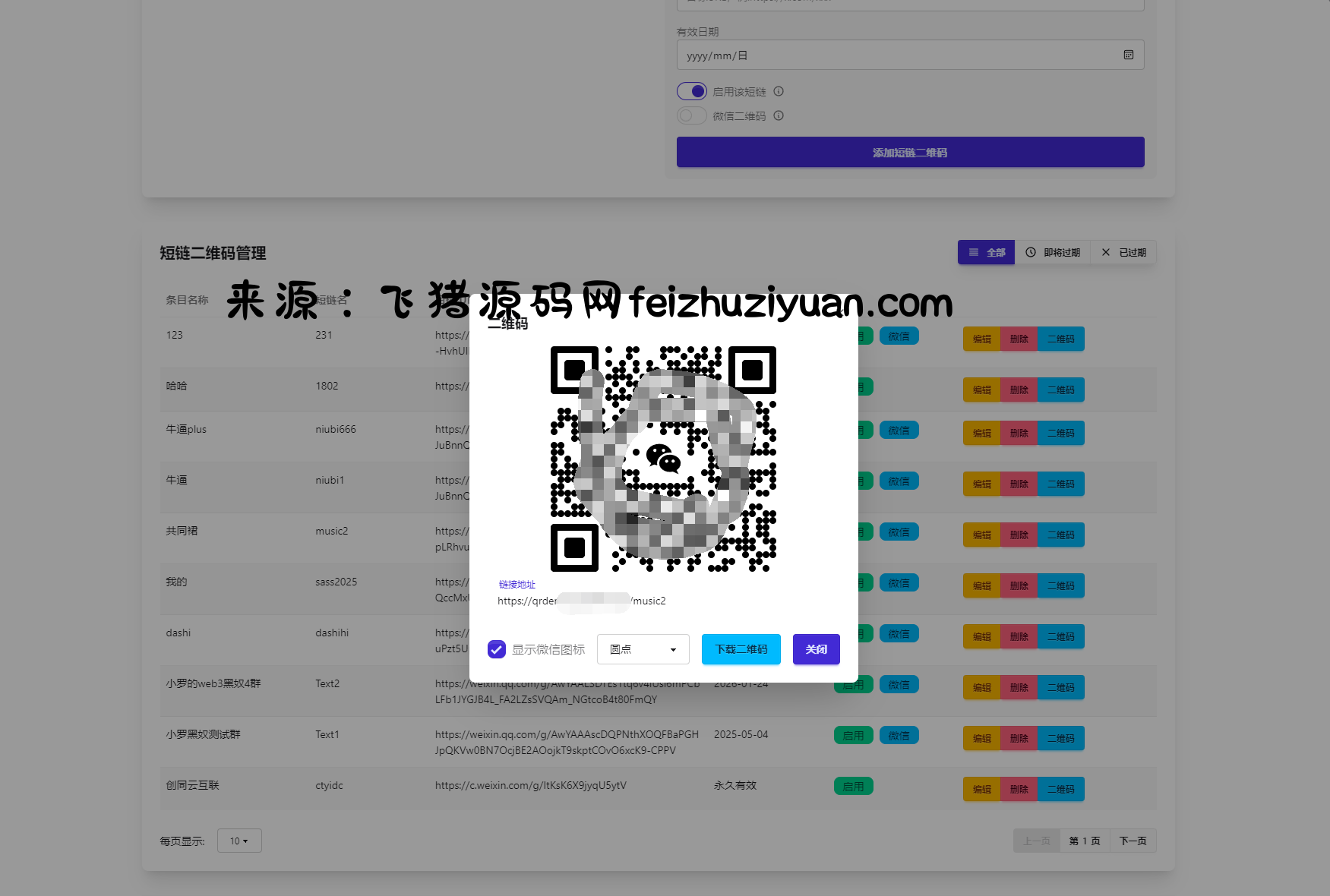Click 添加短链二维码 submit button

click(910, 153)
